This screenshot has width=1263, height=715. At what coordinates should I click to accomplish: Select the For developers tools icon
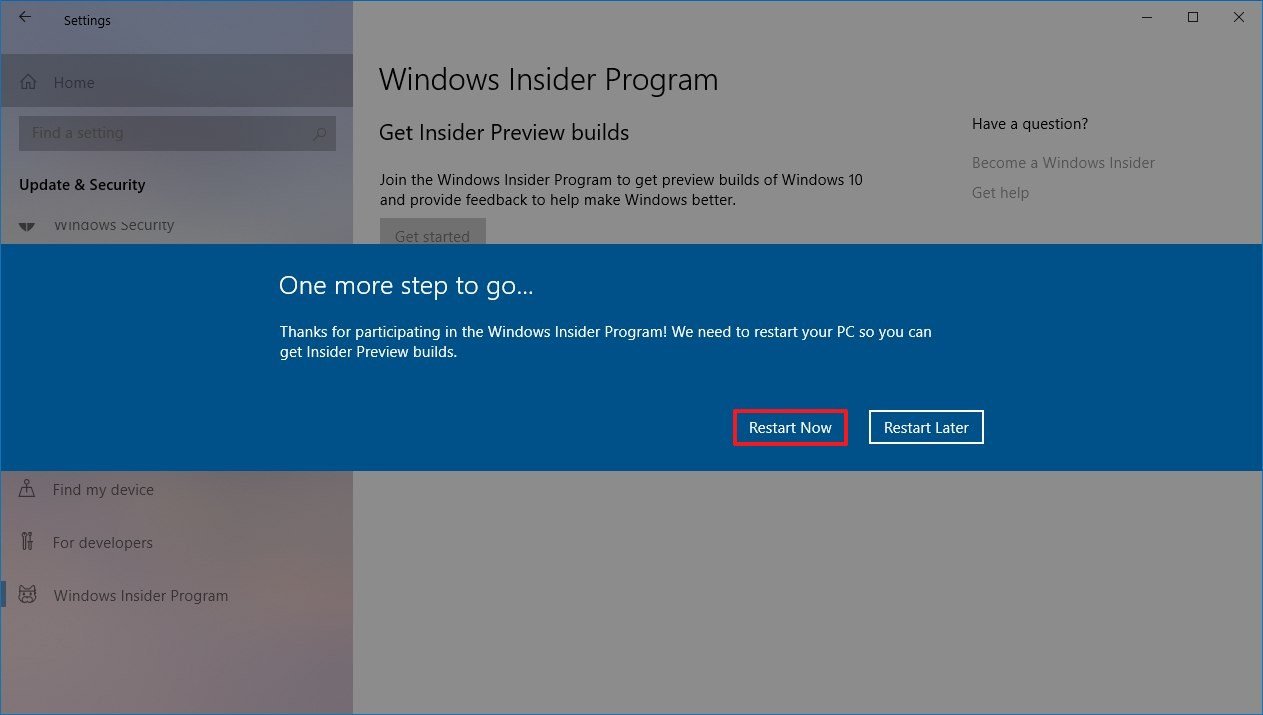coord(27,542)
